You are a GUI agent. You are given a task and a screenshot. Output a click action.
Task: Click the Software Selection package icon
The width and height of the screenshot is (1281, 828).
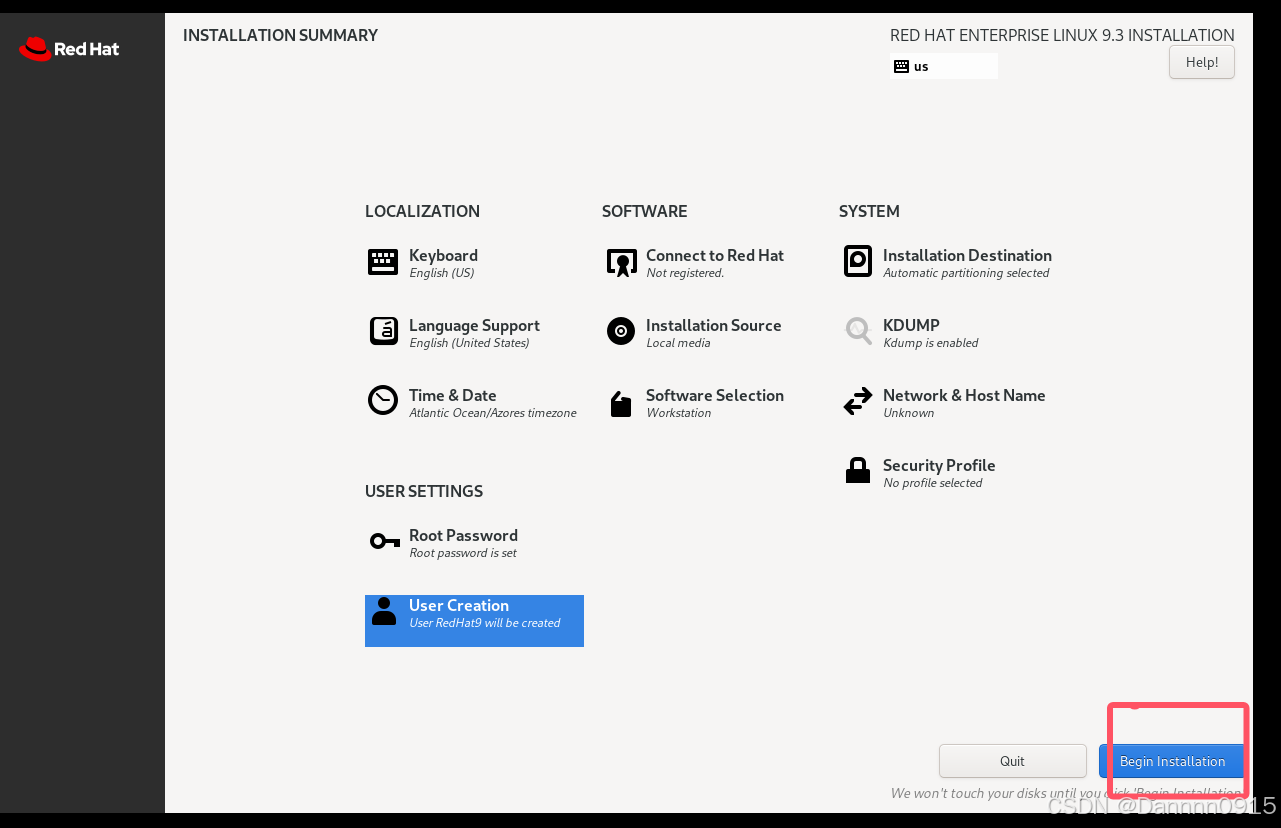click(x=621, y=403)
